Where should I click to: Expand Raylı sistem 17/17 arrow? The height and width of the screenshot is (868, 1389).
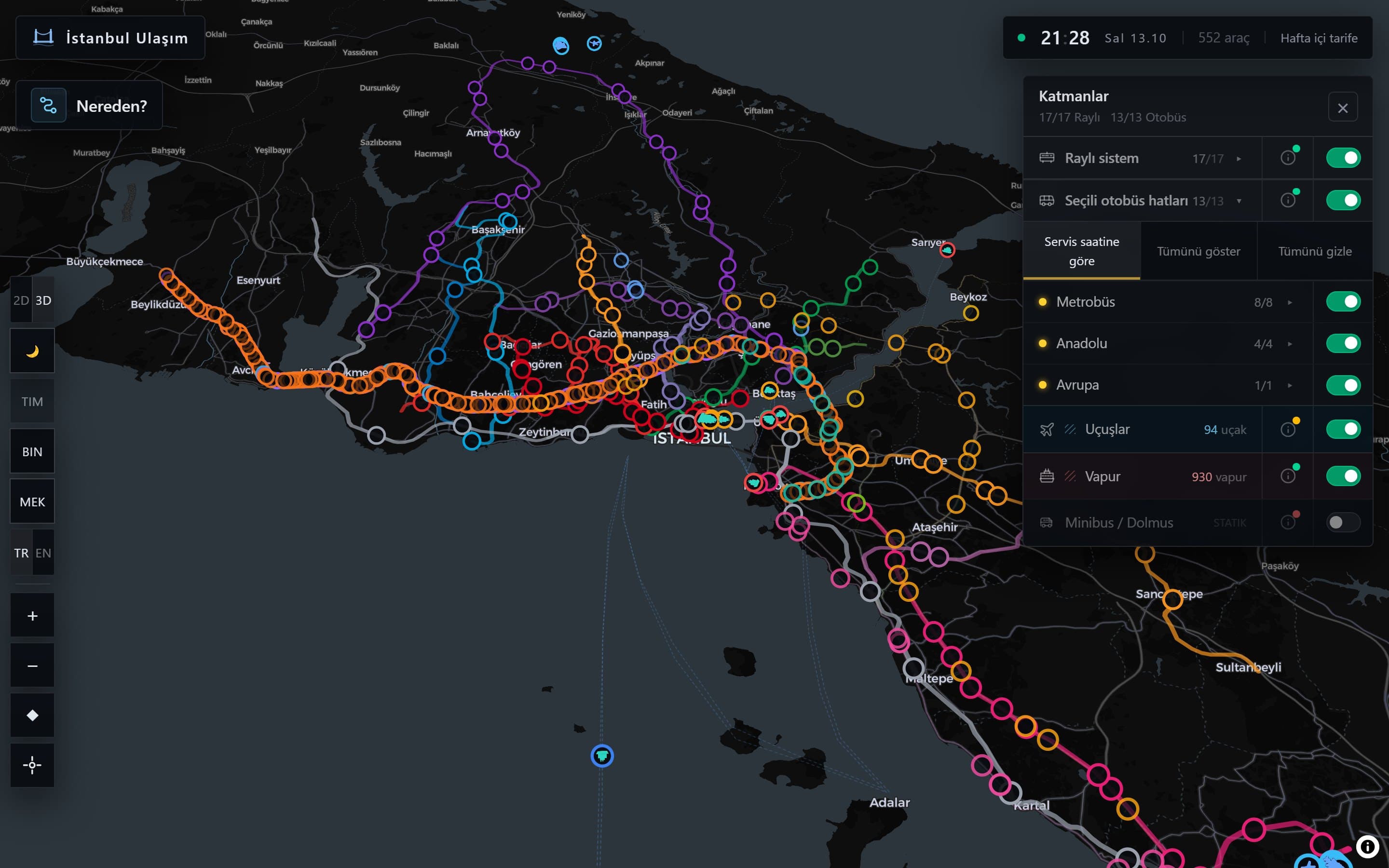tap(1239, 159)
